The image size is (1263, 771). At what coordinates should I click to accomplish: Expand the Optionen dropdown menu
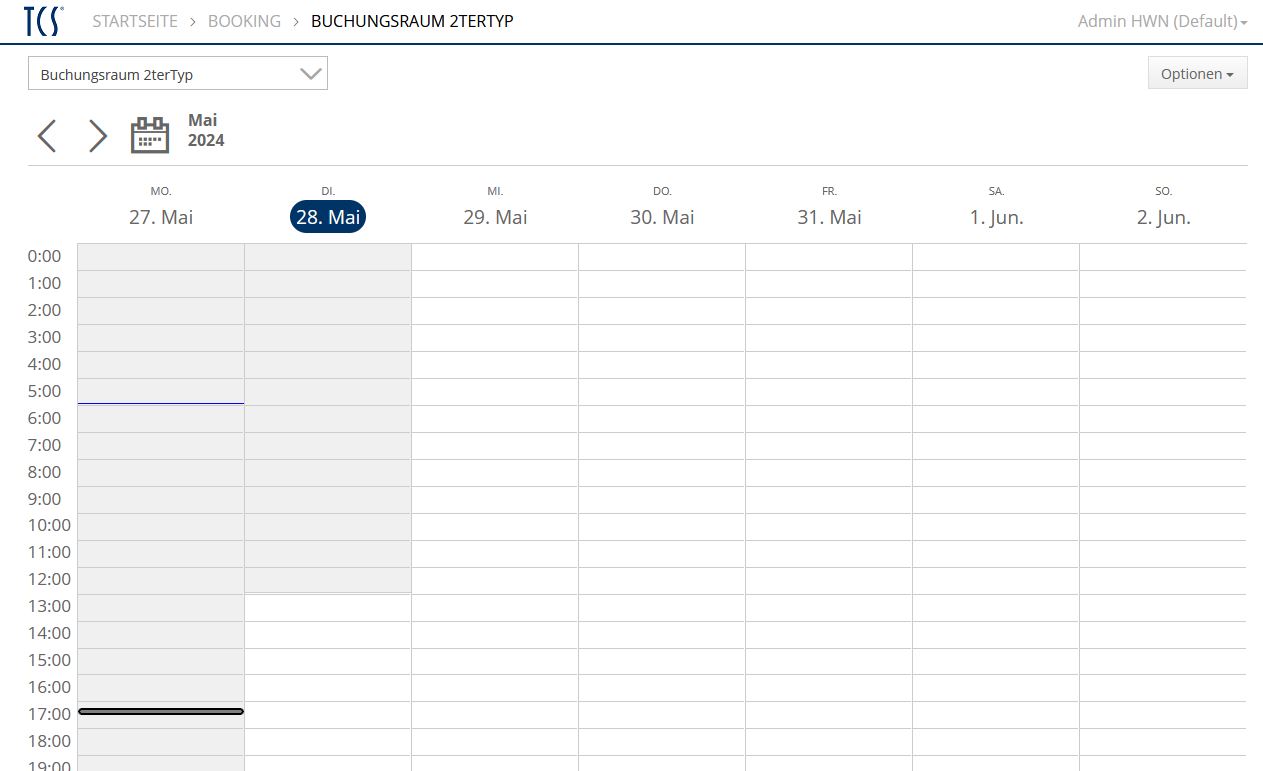[x=1197, y=73]
